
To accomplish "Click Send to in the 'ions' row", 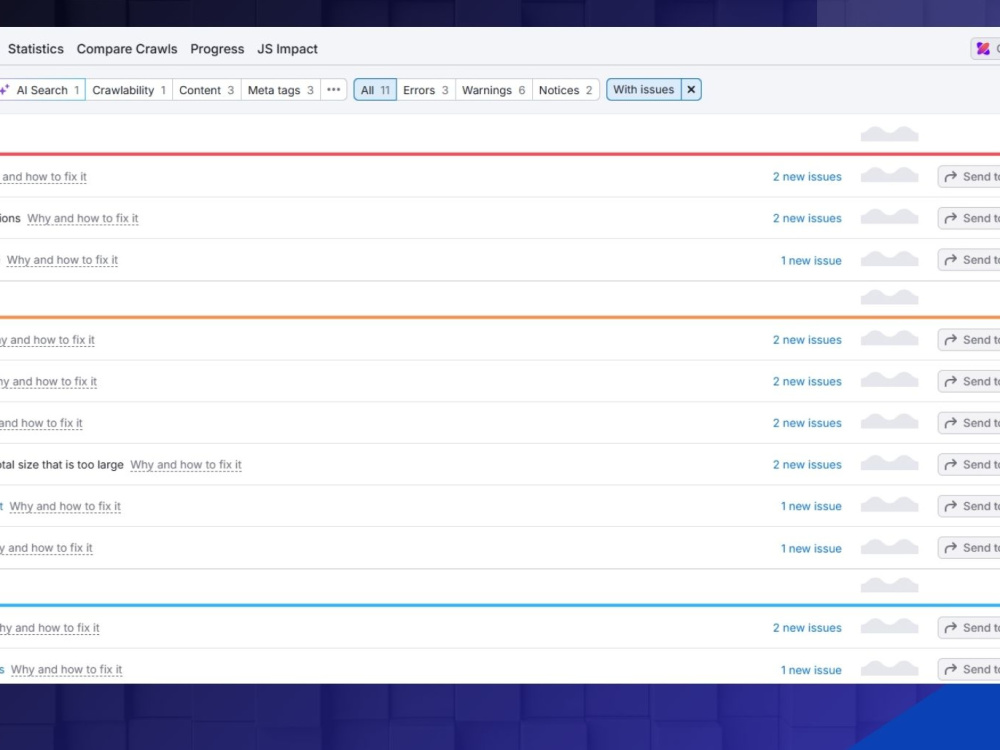I will pyautogui.click(x=969, y=218).
